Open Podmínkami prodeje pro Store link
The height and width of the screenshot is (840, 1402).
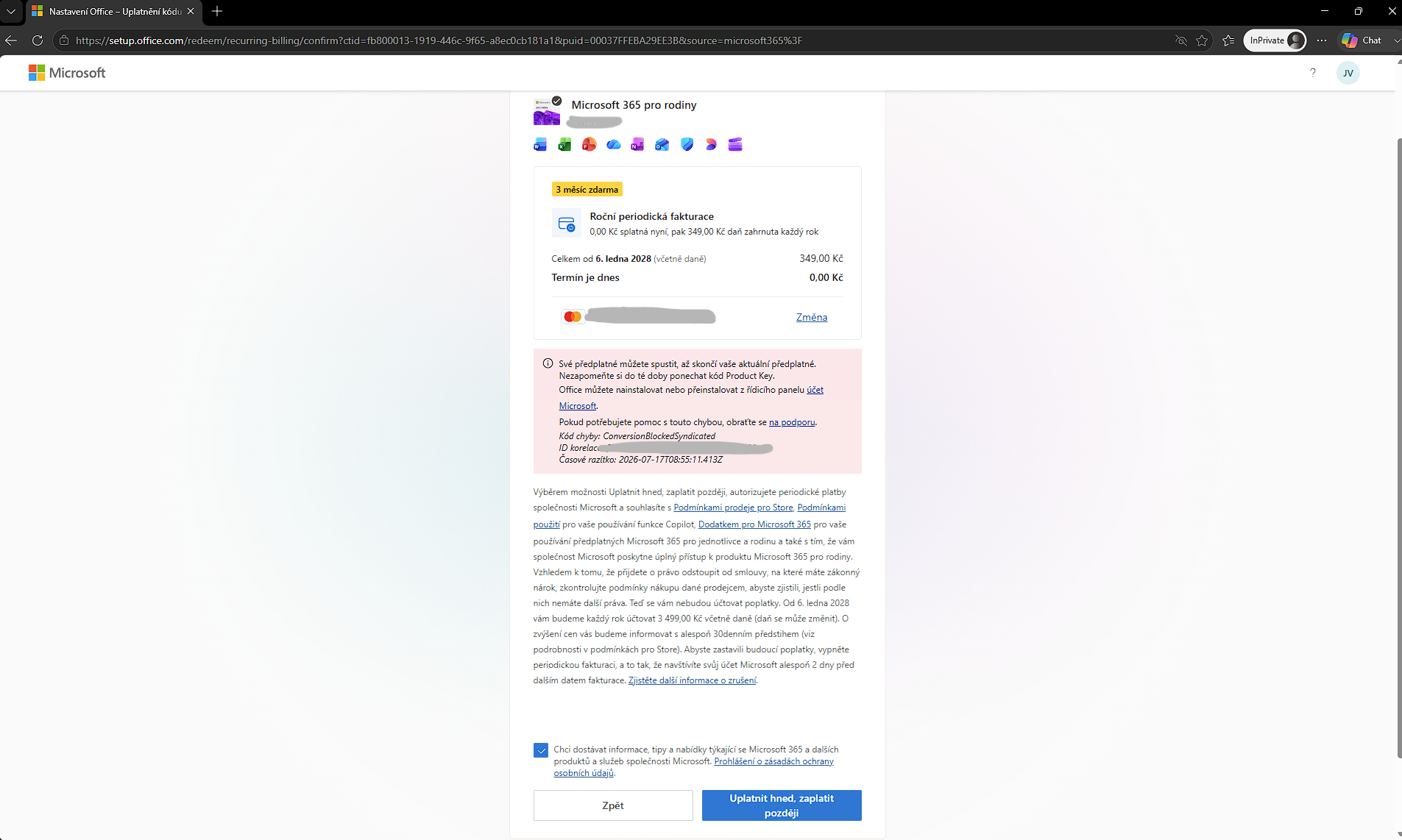[733, 508]
